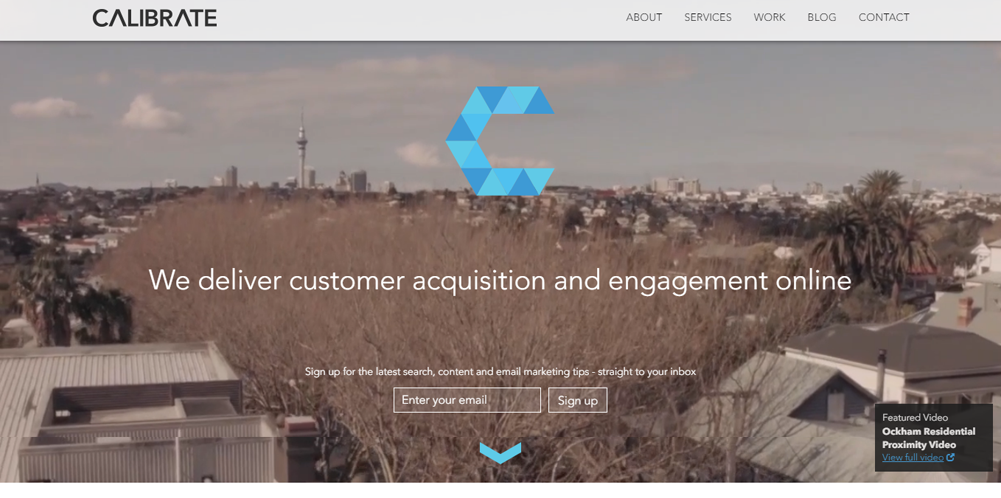
Task: Click the blue geometric C logo
Action: pos(500,141)
